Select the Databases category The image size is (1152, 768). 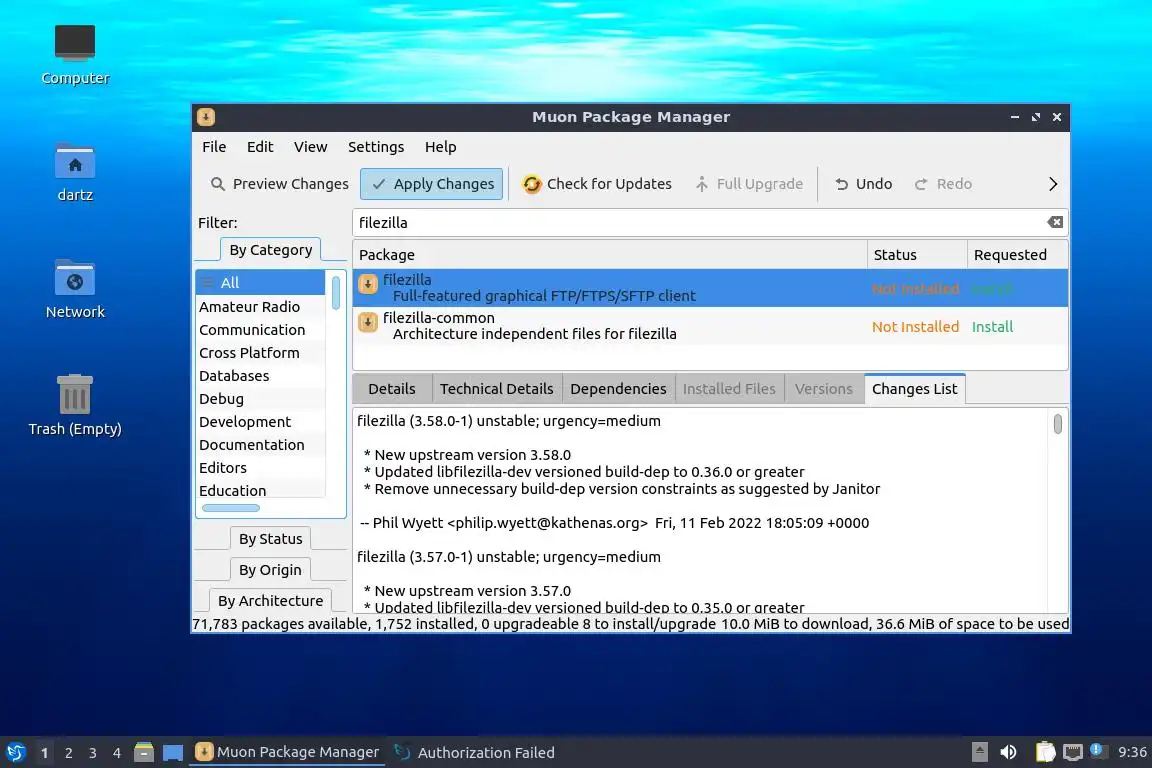pos(261,376)
